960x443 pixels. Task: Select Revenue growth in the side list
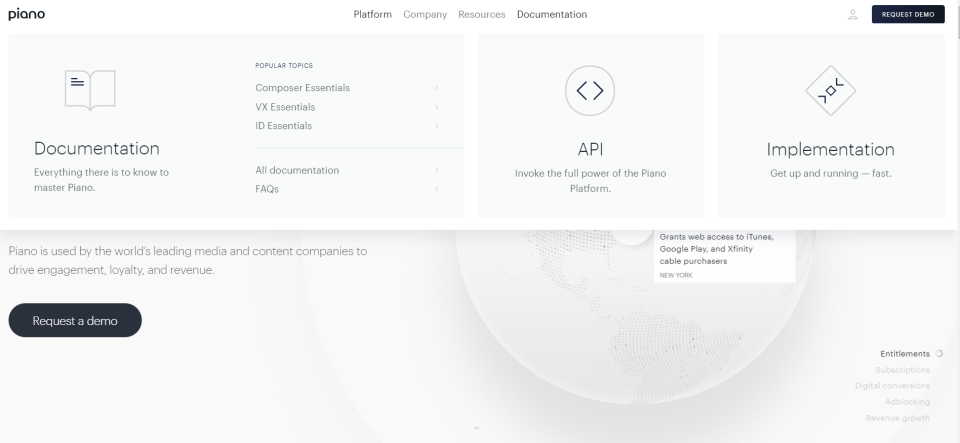point(898,418)
